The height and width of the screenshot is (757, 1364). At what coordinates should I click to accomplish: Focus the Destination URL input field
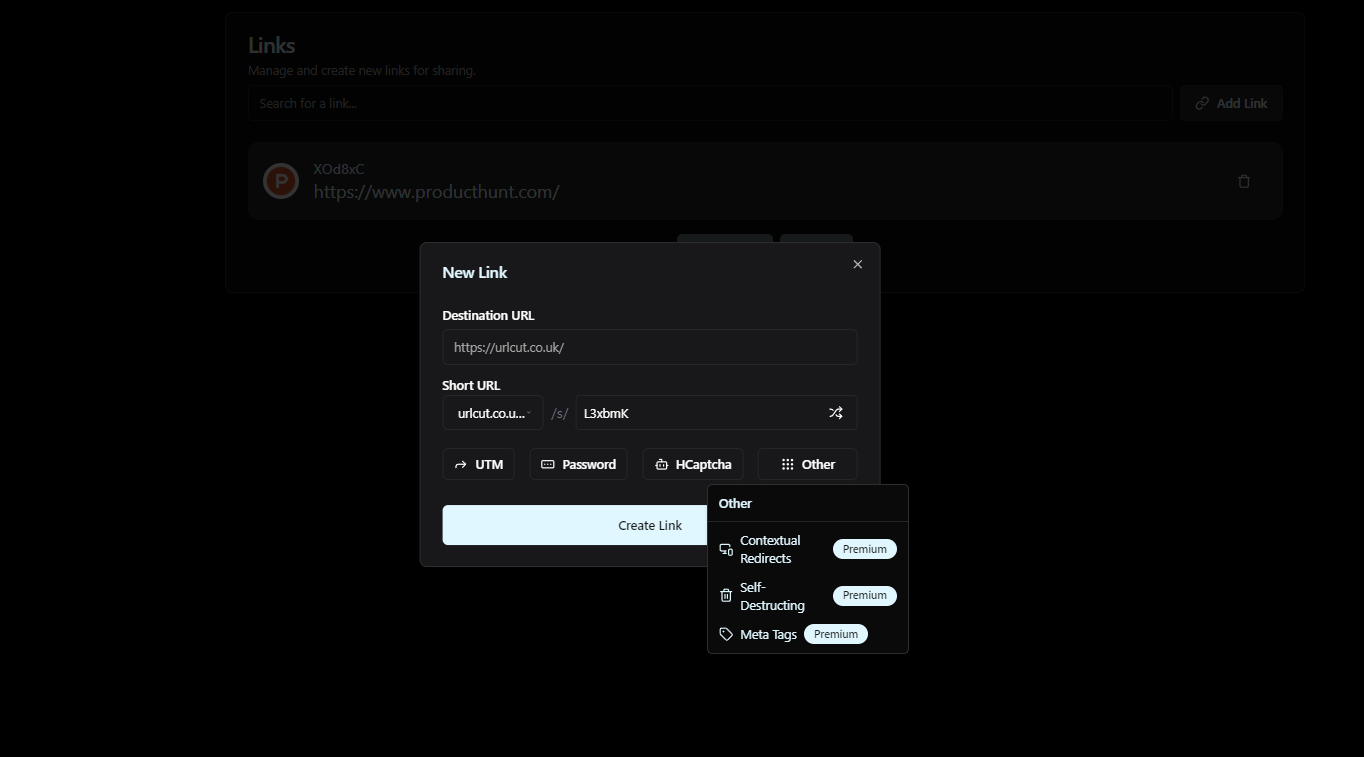[650, 347]
